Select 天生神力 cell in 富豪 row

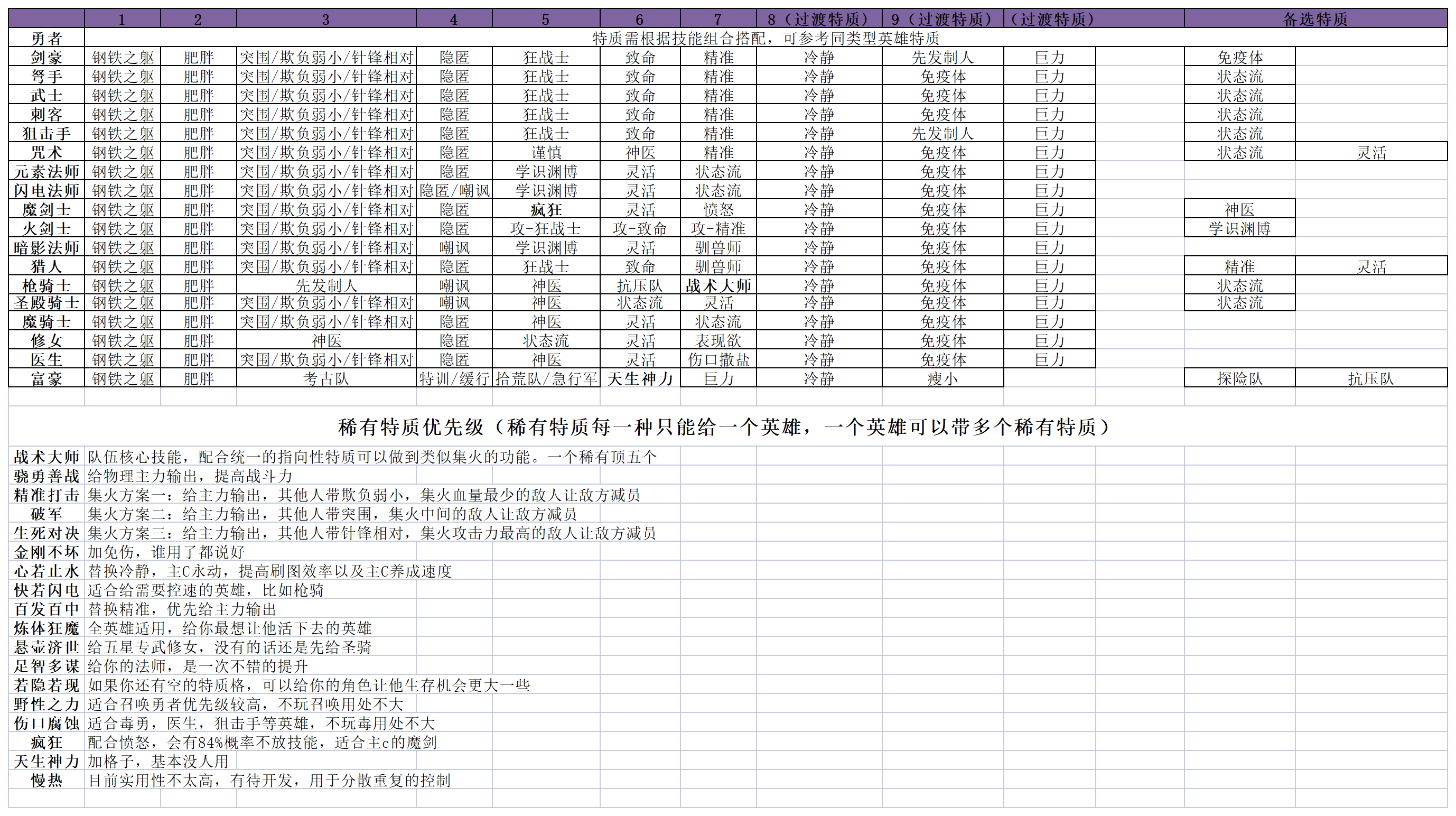640,378
